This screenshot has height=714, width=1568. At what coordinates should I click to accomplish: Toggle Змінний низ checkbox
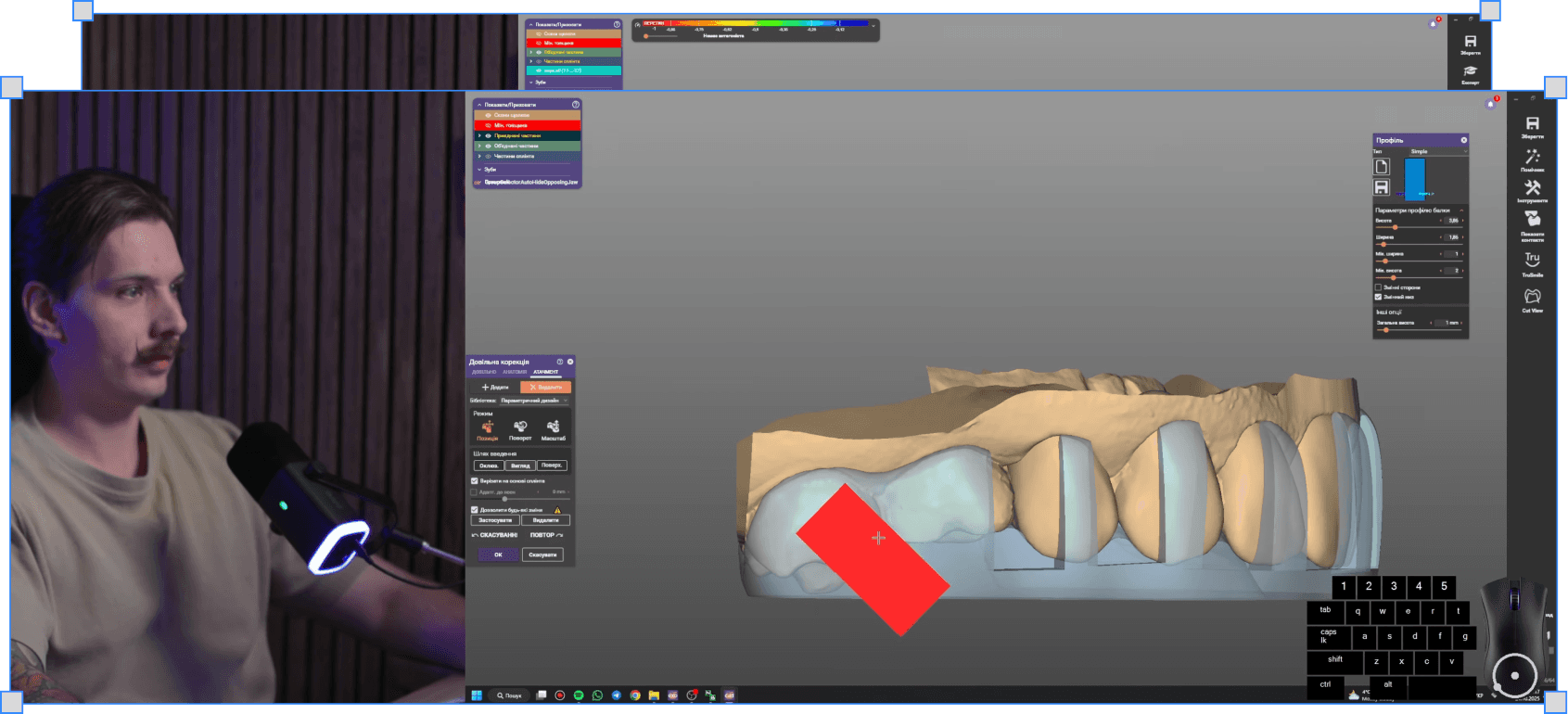(x=1378, y=297)
